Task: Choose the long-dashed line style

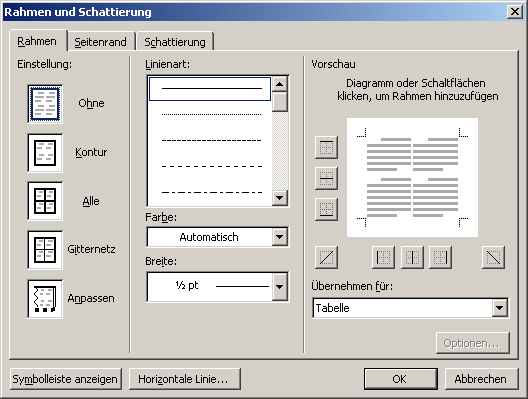Action: (210, 166)
